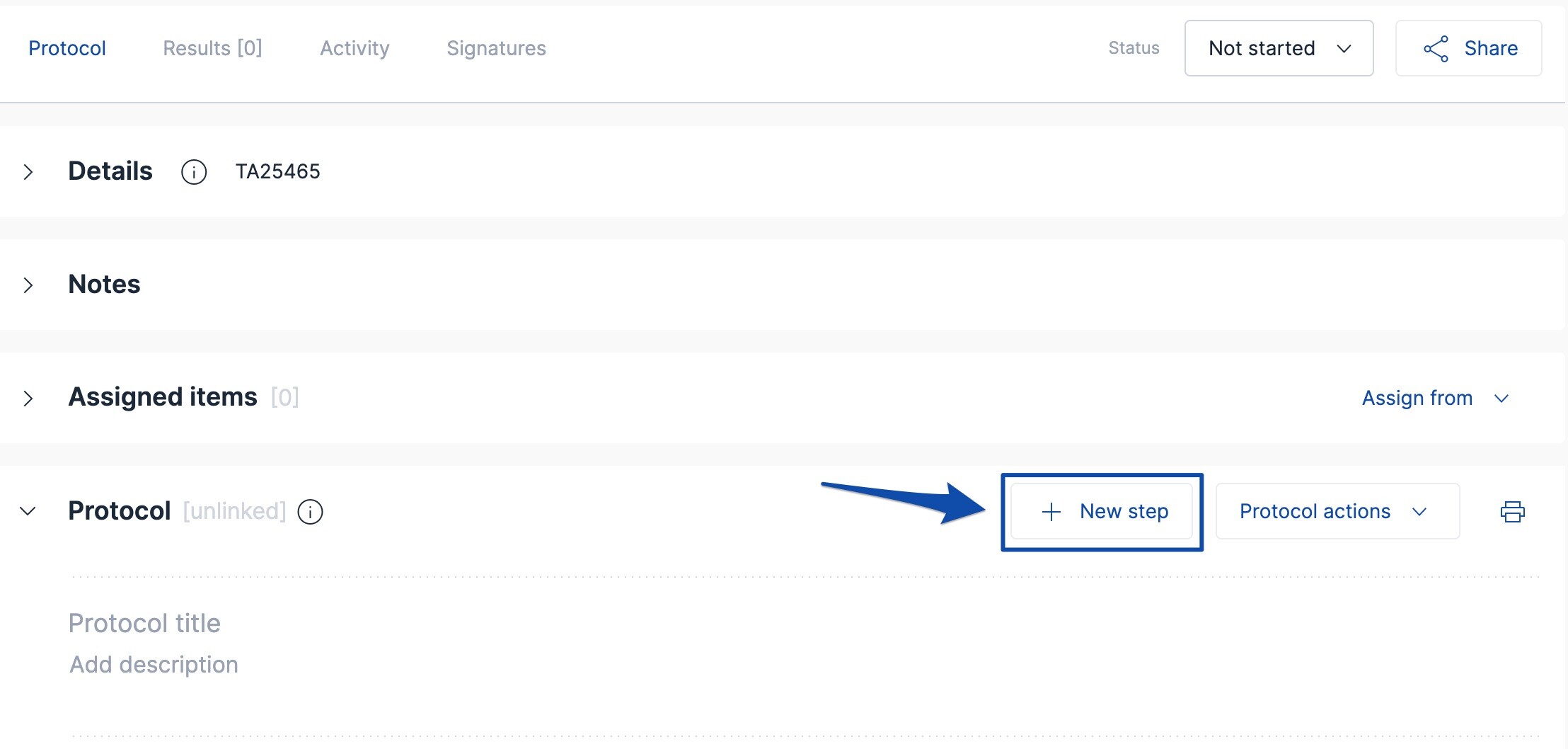
Task: Collapse the Protocol section
Action: coord(28,512)
